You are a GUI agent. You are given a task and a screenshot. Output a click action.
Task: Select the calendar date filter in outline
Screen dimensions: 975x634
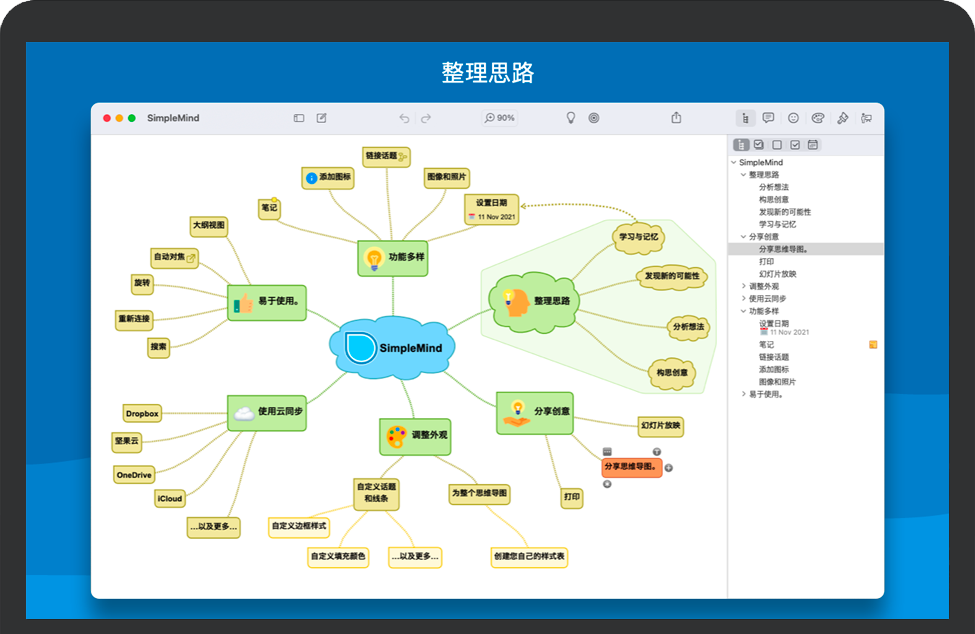point(813,145)
